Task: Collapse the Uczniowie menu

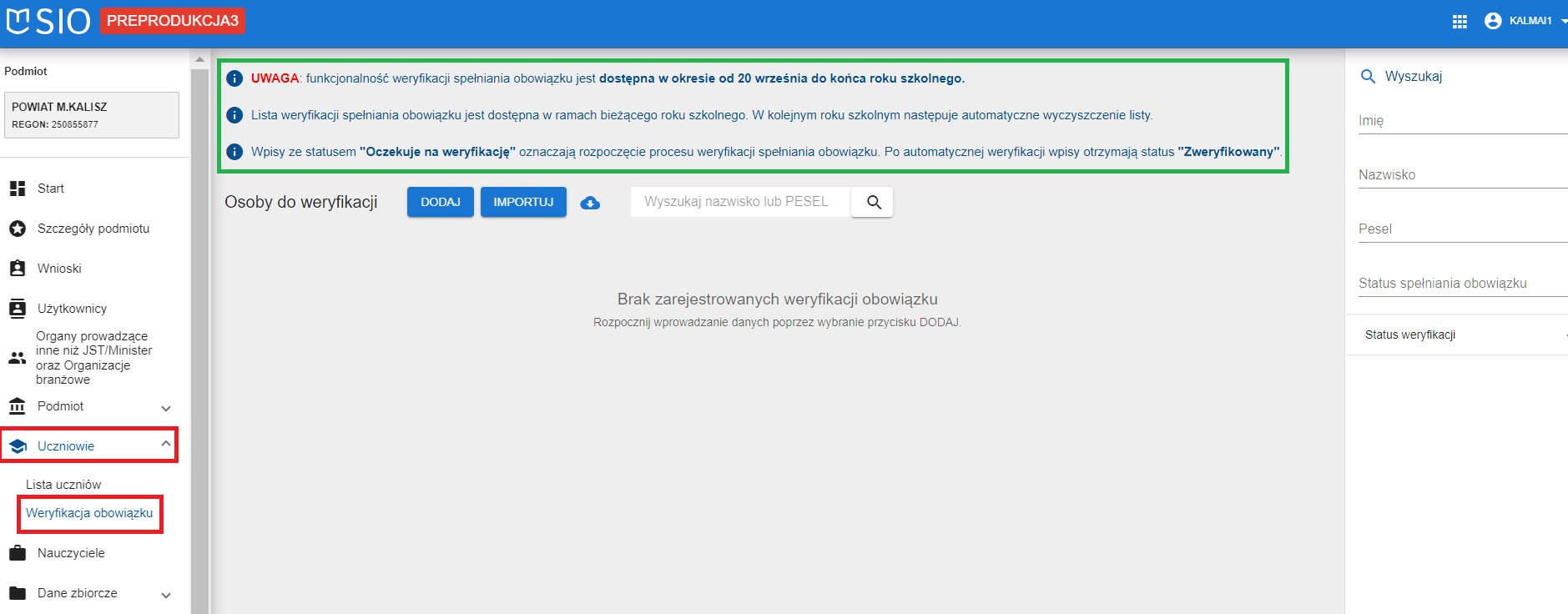Action: click(x=166, y=445)
